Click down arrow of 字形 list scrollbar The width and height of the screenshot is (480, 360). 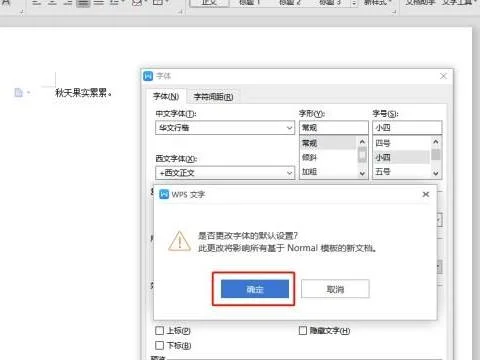[x=362, y=173]
